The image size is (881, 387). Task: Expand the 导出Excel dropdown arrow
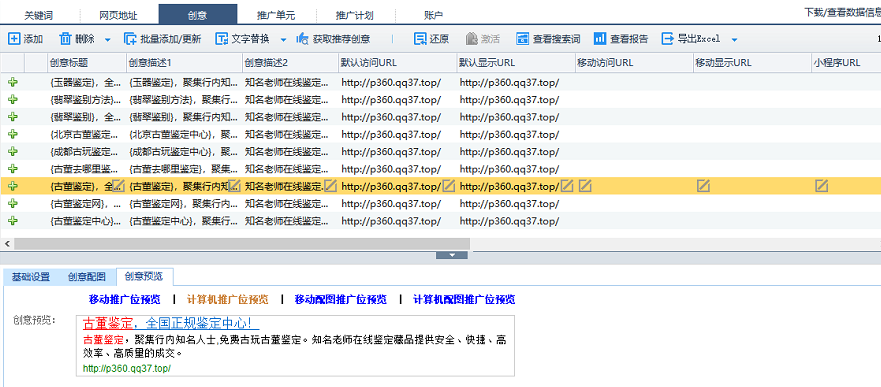[734, 39]
